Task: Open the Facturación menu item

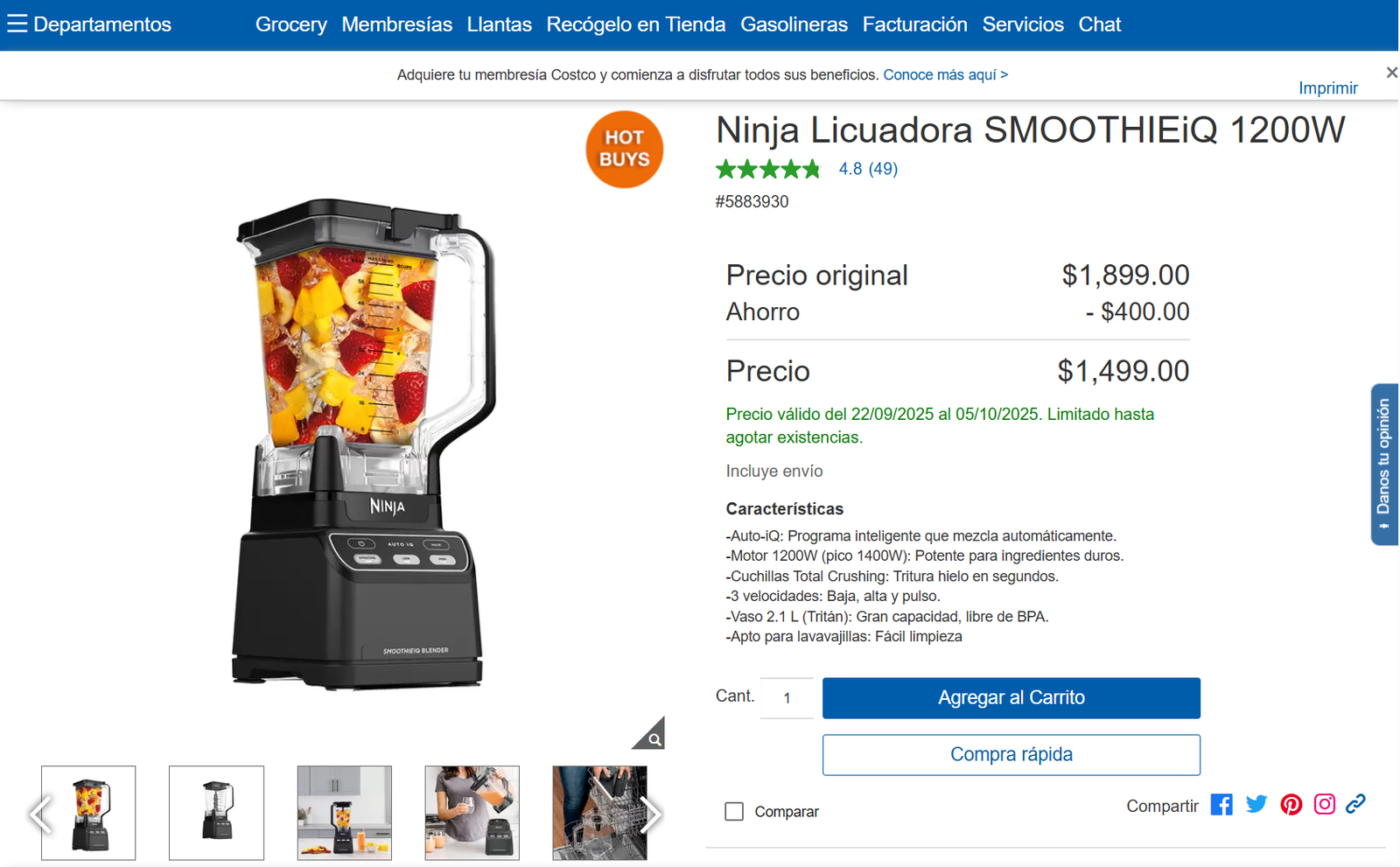Action: point(914,24)
